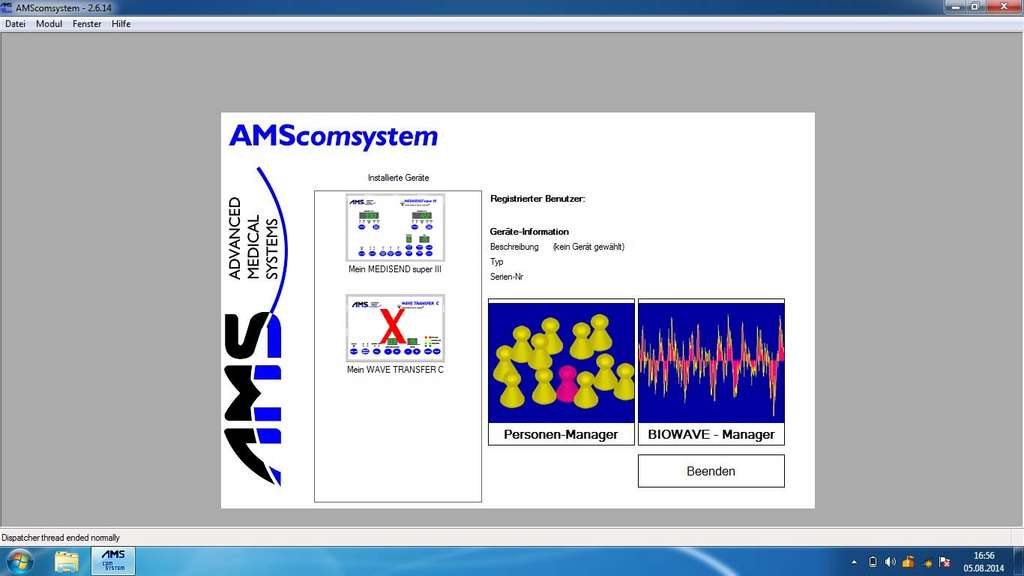Click the "Serien-Nr" label
This screenshot has width=1024, height=576.
[507, 277]
